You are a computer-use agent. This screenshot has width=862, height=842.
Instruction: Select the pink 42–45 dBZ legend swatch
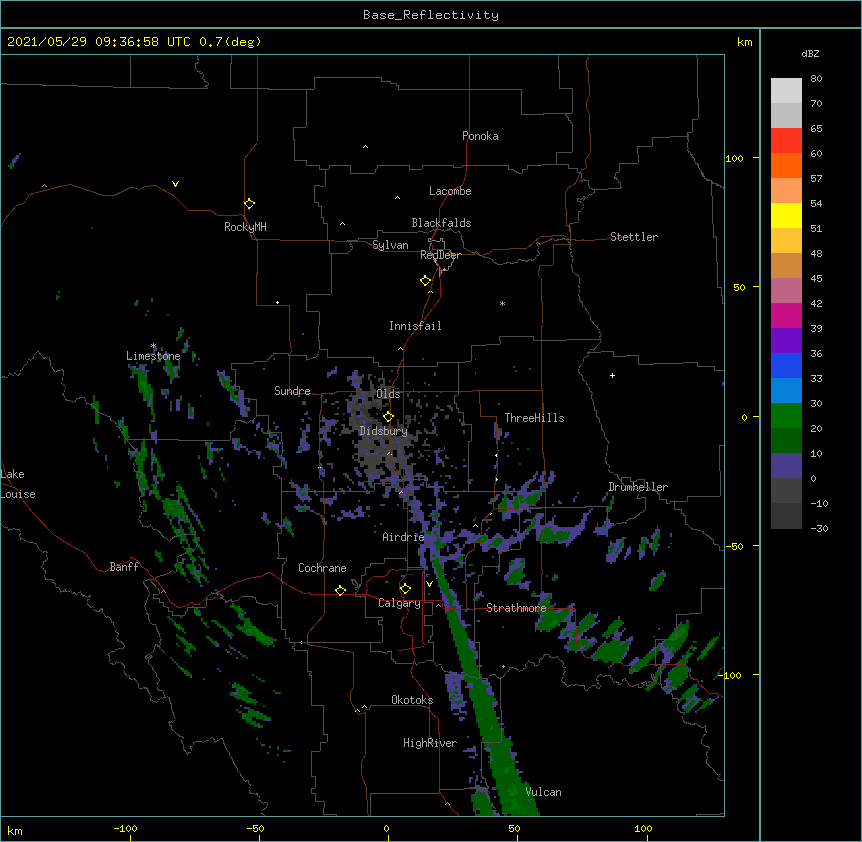click(x=786, y=290)
